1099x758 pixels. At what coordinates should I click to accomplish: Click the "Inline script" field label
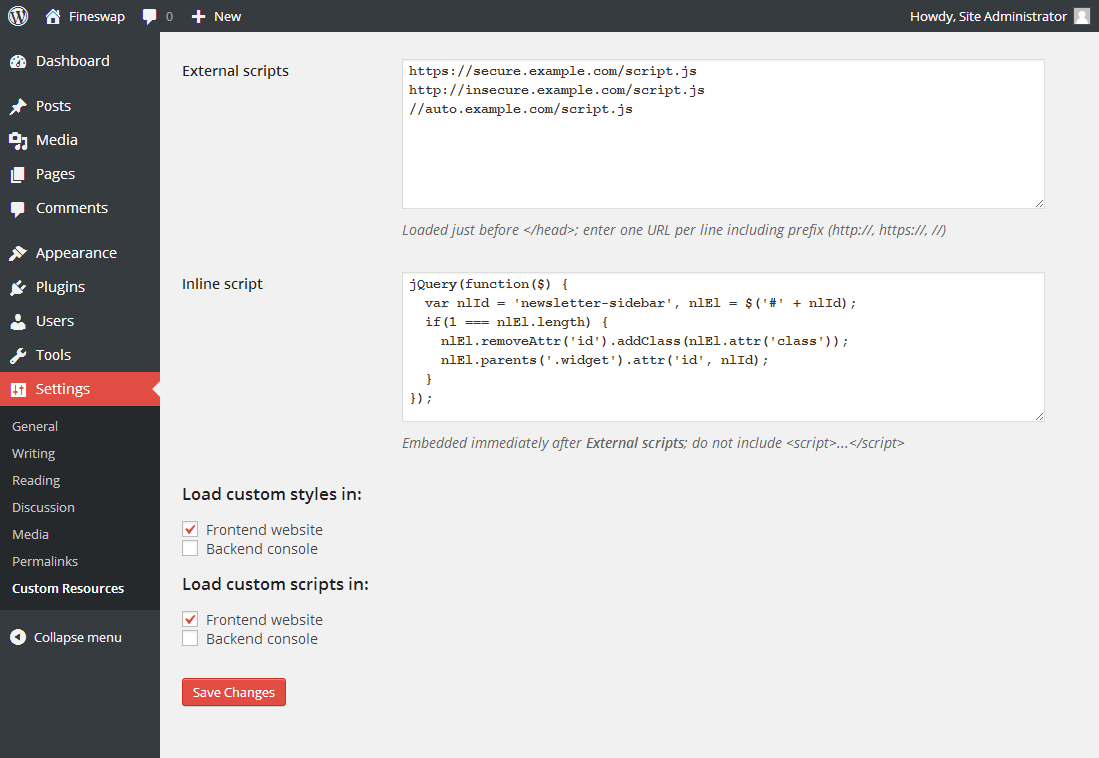tap(222, 284)
